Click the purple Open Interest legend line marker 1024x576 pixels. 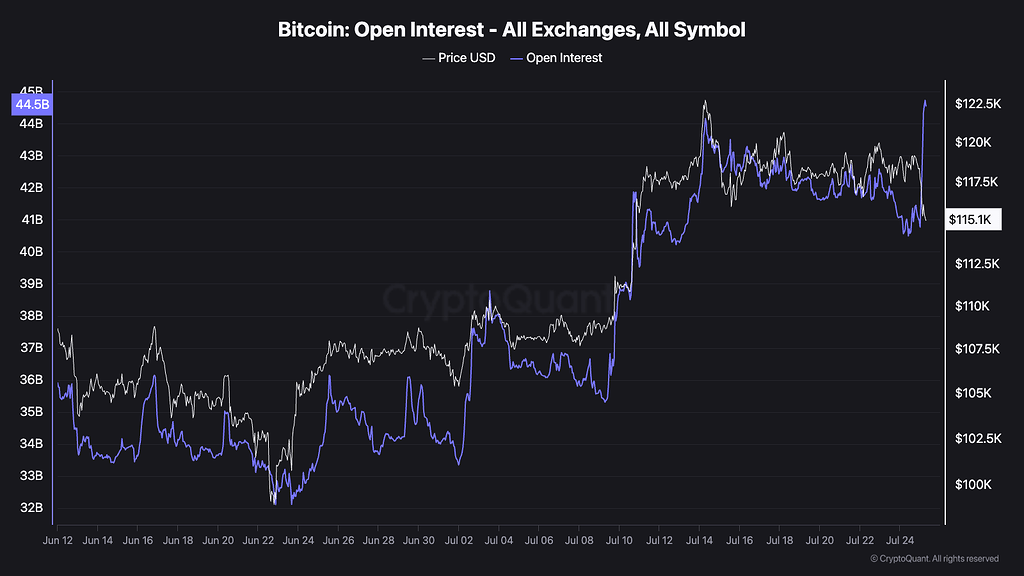point(516,59)
